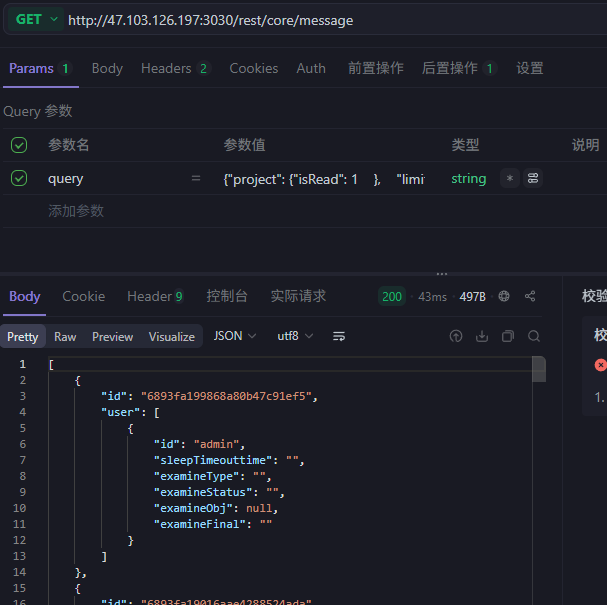
Task: Open the JSON format dropdown
Action: click(x=235, y=336)
